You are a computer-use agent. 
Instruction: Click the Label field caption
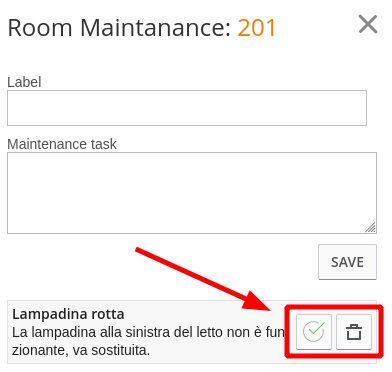(24, 82)
